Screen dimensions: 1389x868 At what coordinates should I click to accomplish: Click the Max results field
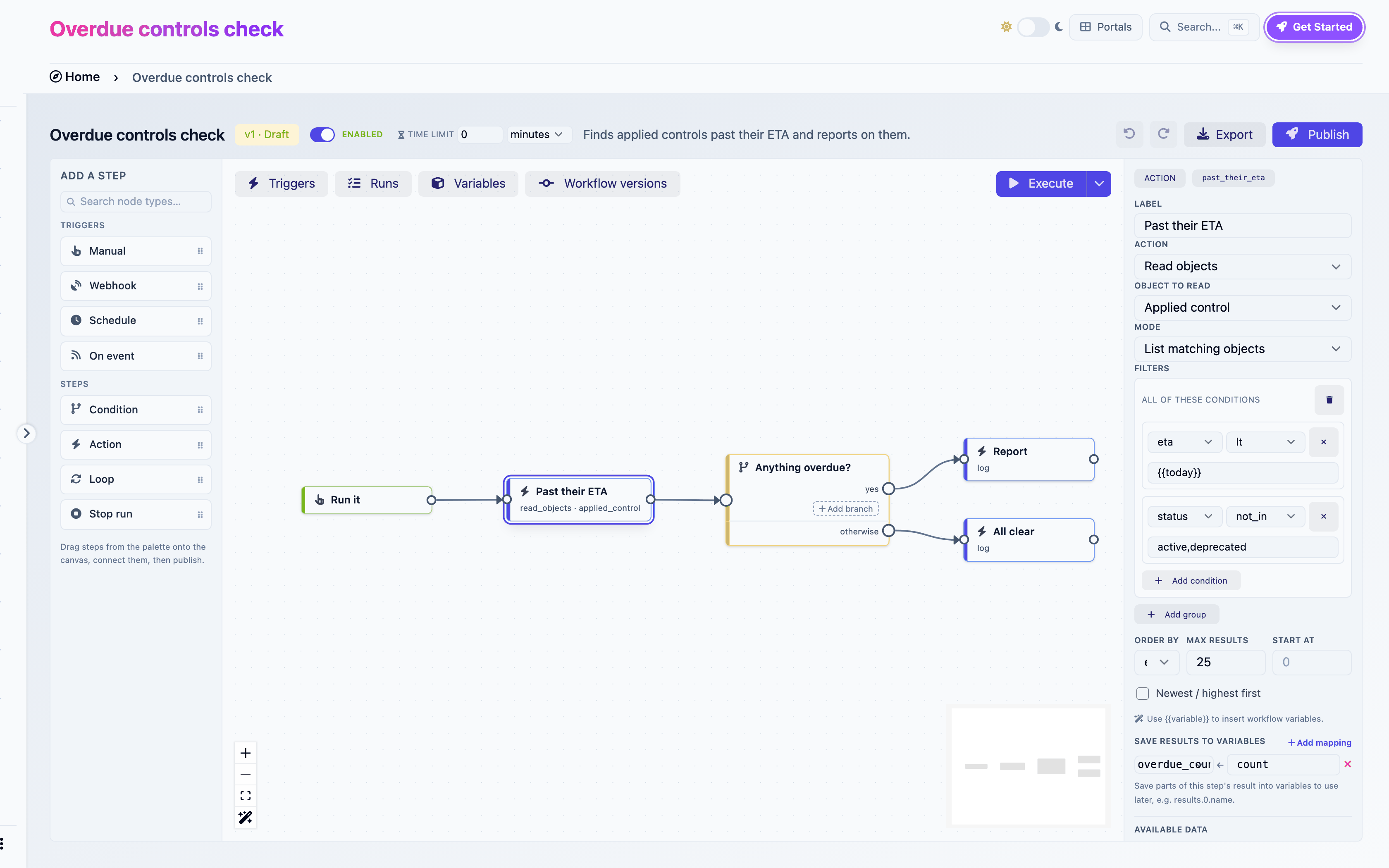click(x=1225, y=663)
